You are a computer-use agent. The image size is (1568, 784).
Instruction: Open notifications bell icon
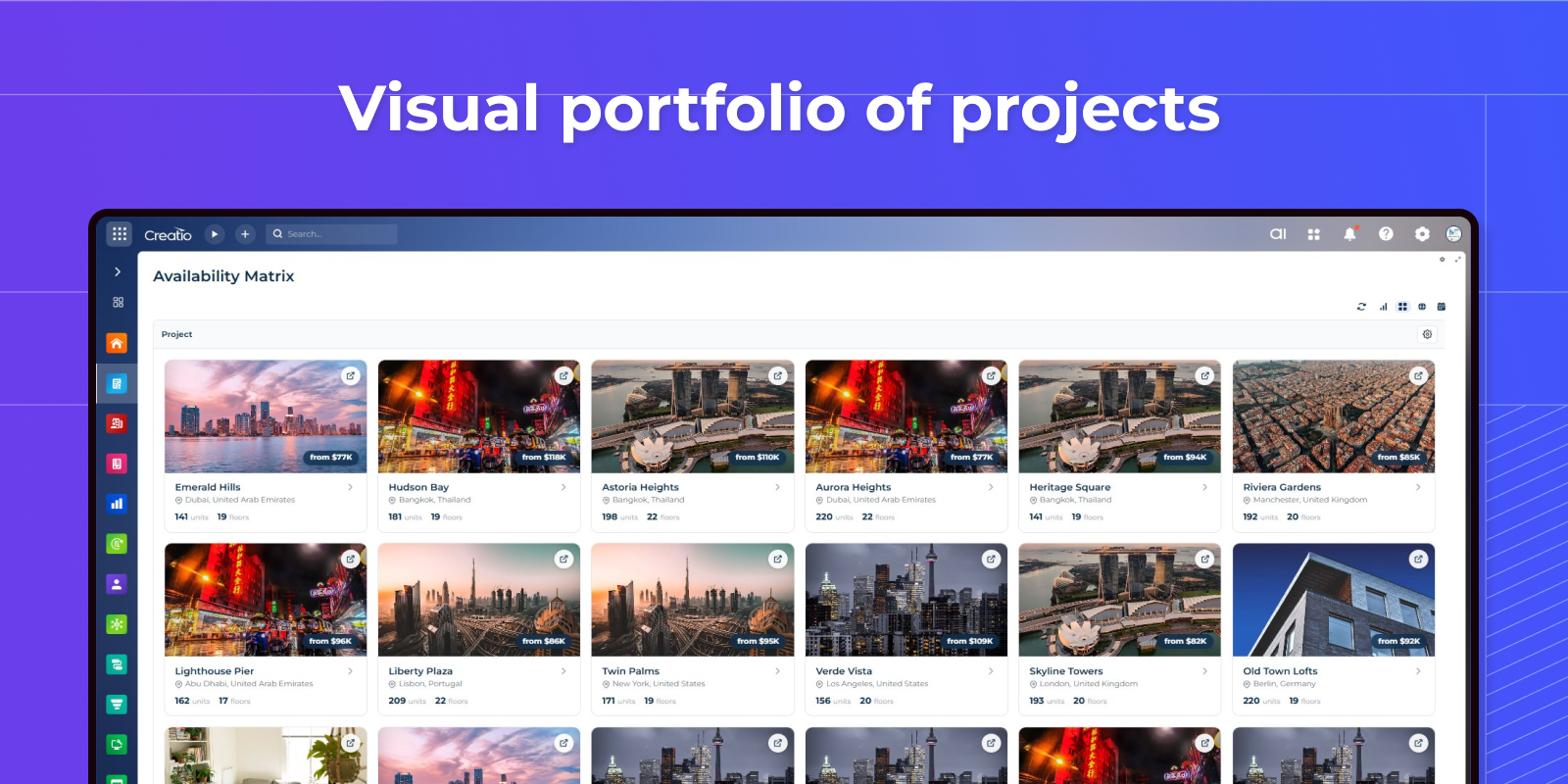[1349, 234]
